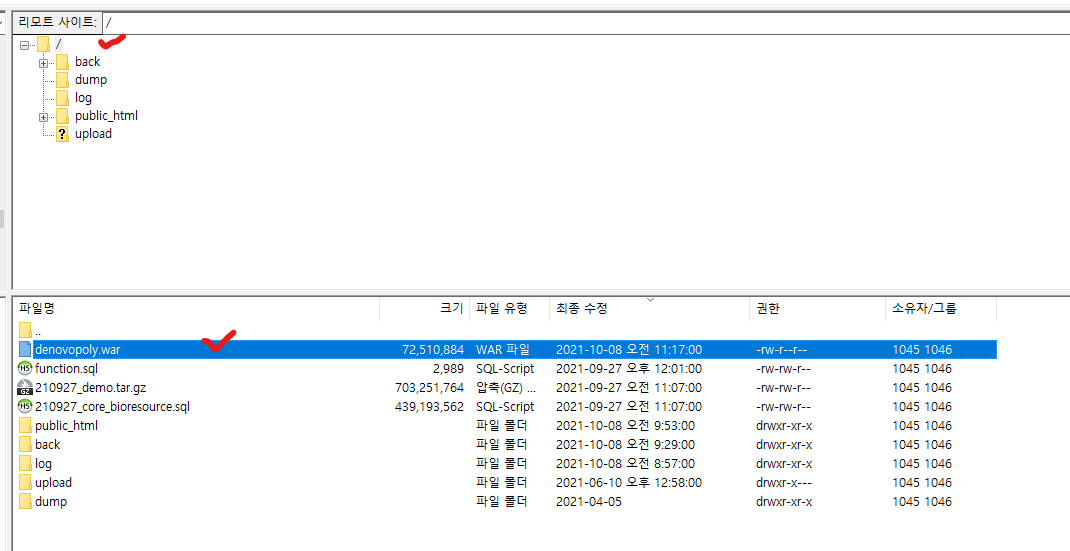Sort file list by 파일명 column
Image resolution: width=1070 pixels, height=551 pixels.
pyautogui.click(x=197, y=309)
